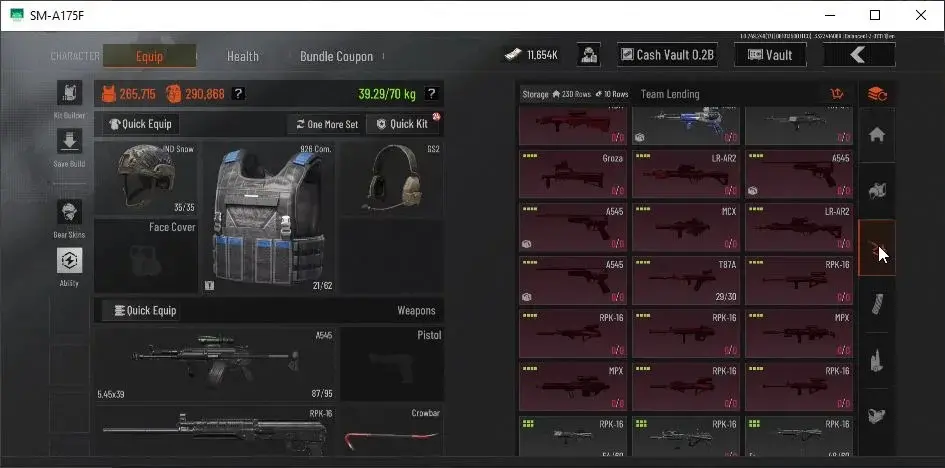Click the empty Pistol slot
945x468 pixels.
(392, 364)
